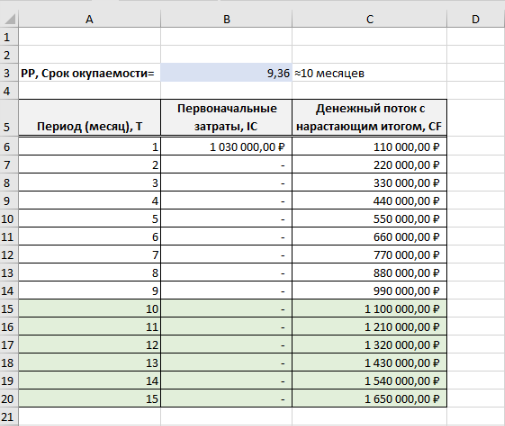The image size is (505, 426).
Task: Select column B header
Action: 226,19
